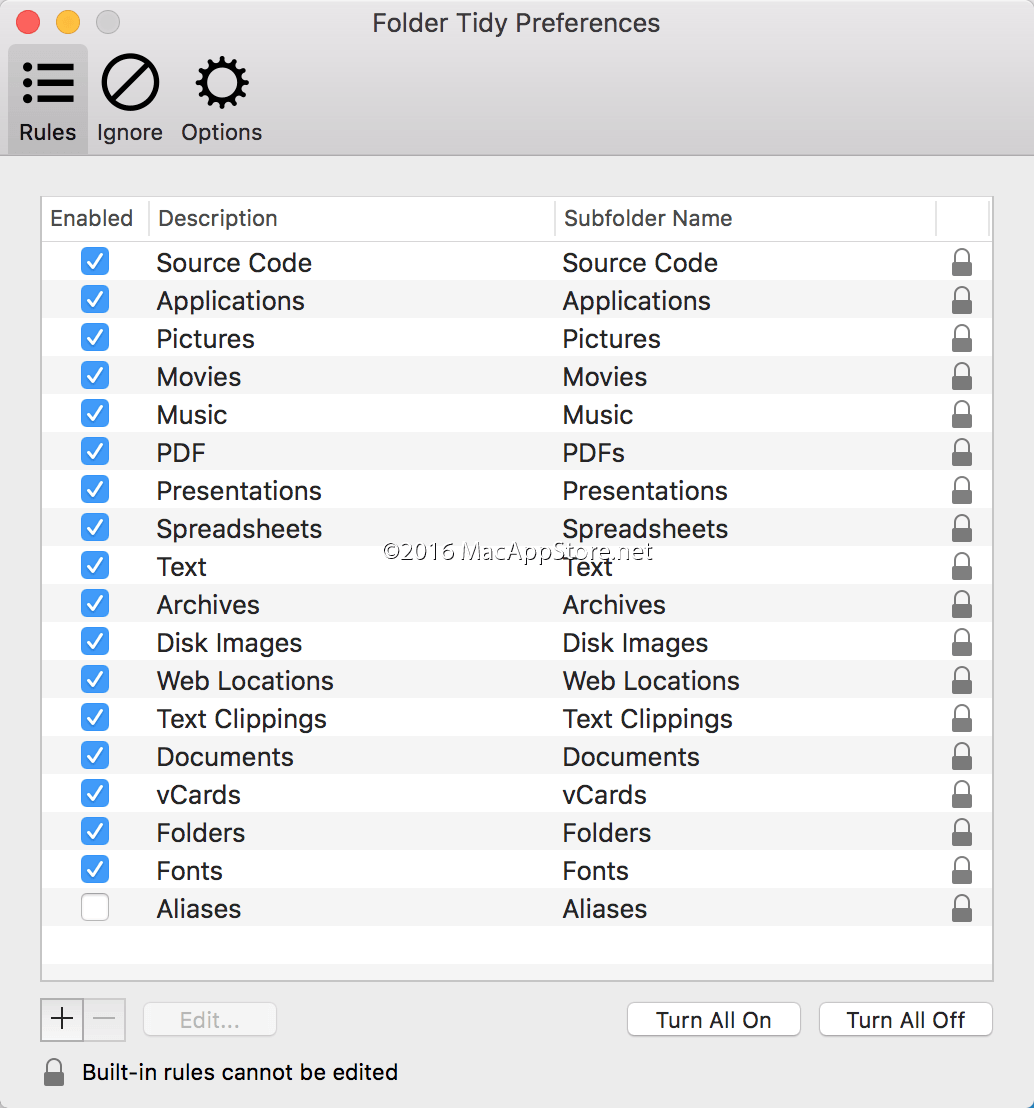Image resolution: width=1034 pixels, height=1108 pixels.
Task: Enable the Aliases rule checkbox
Action: [95, 908]
